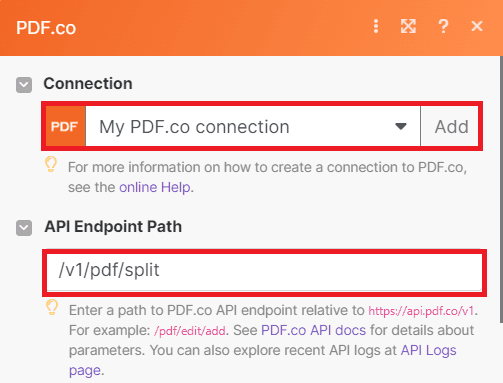Collapse the Connection section chevron

[x=24, y=85]
